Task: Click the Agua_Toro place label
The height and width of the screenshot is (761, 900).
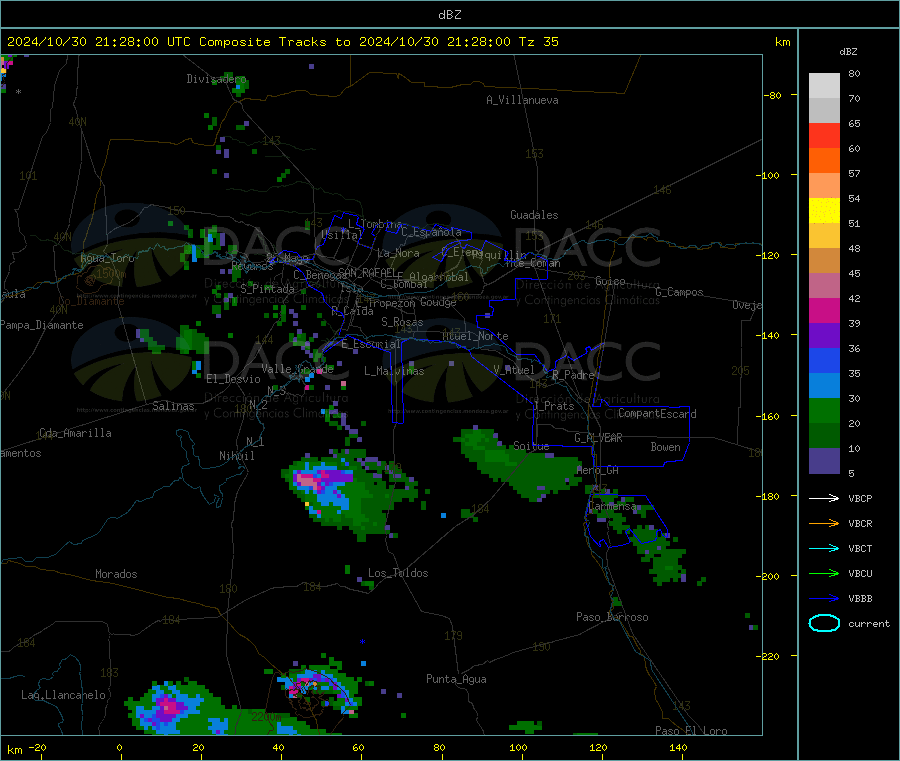Action: 107,258
